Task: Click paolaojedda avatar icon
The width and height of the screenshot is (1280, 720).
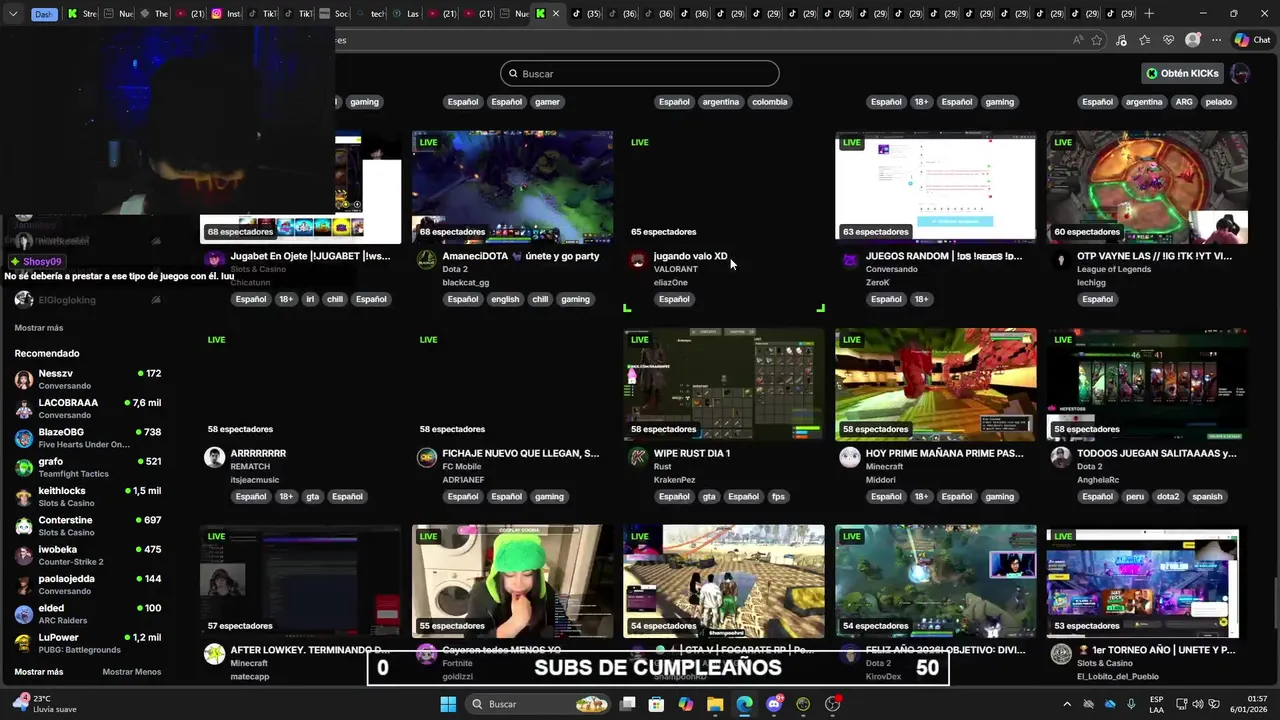Action: pyautogui.click(x=24, y=585)
